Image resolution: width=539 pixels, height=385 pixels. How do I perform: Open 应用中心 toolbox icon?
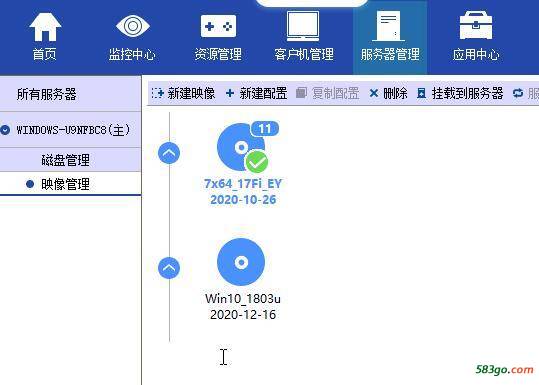pos(476,25)
